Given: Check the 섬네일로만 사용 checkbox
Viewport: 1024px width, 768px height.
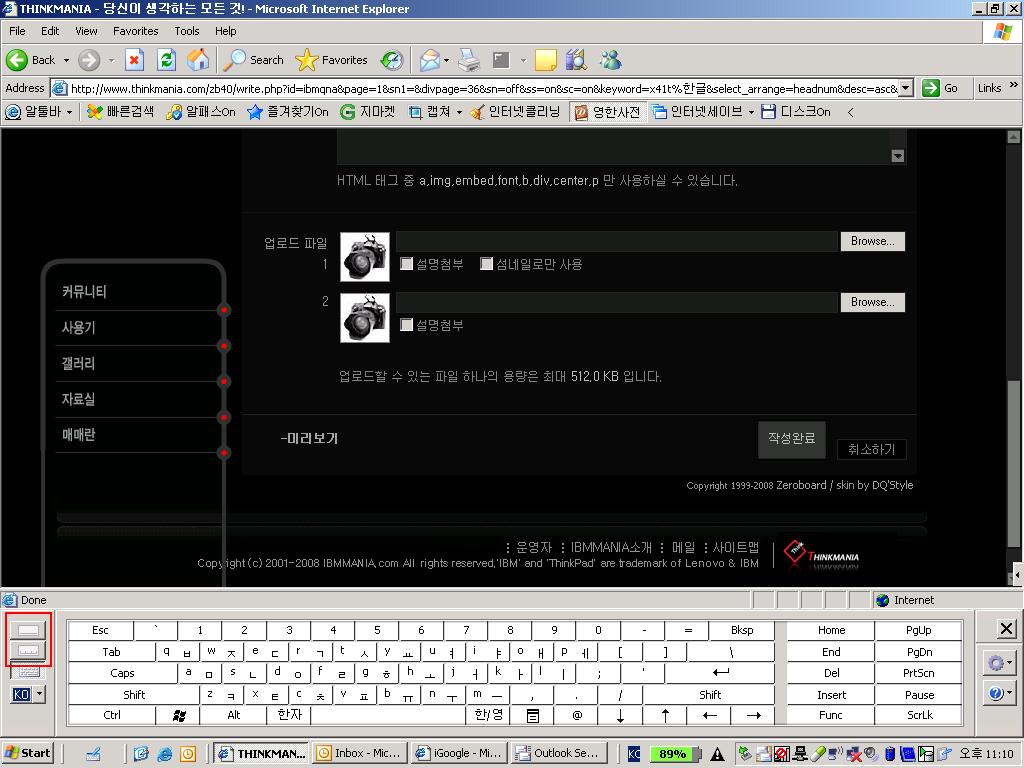Looking at the screenshot, I should point(487,263).
